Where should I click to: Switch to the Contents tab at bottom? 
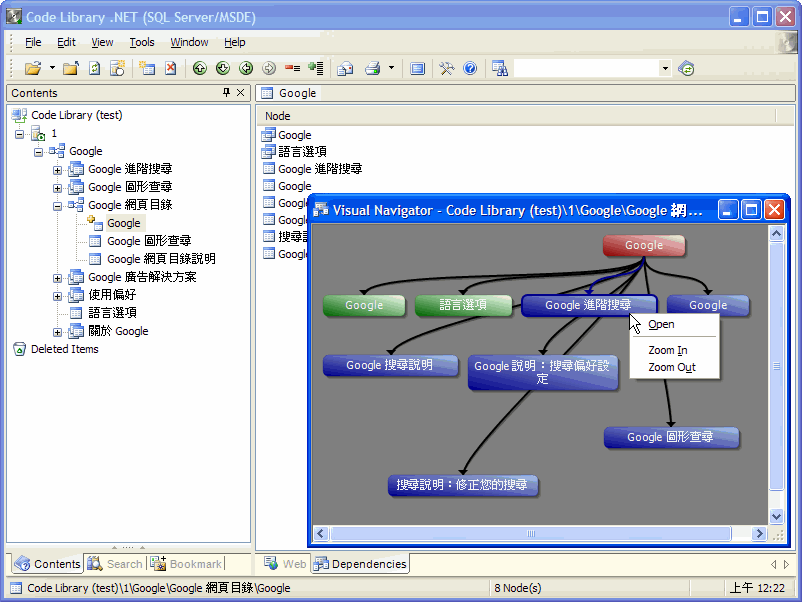47,564
